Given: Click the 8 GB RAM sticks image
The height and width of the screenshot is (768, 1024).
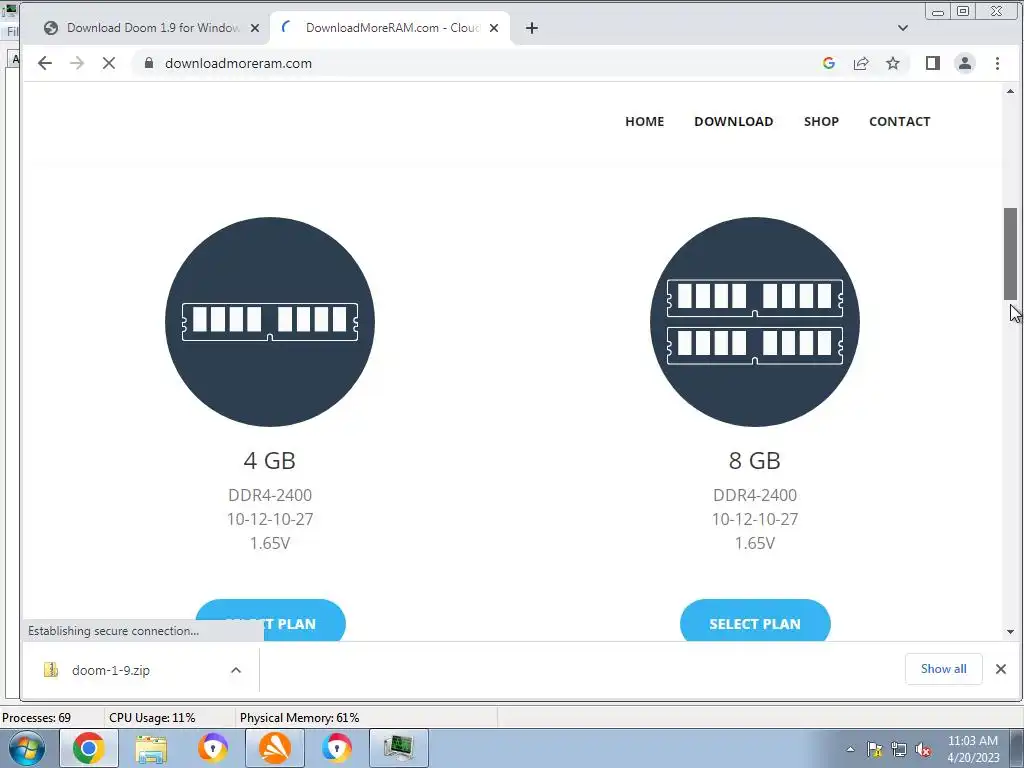Looking at the screenshot, I should pyautogui.click(x=755, y=322).
